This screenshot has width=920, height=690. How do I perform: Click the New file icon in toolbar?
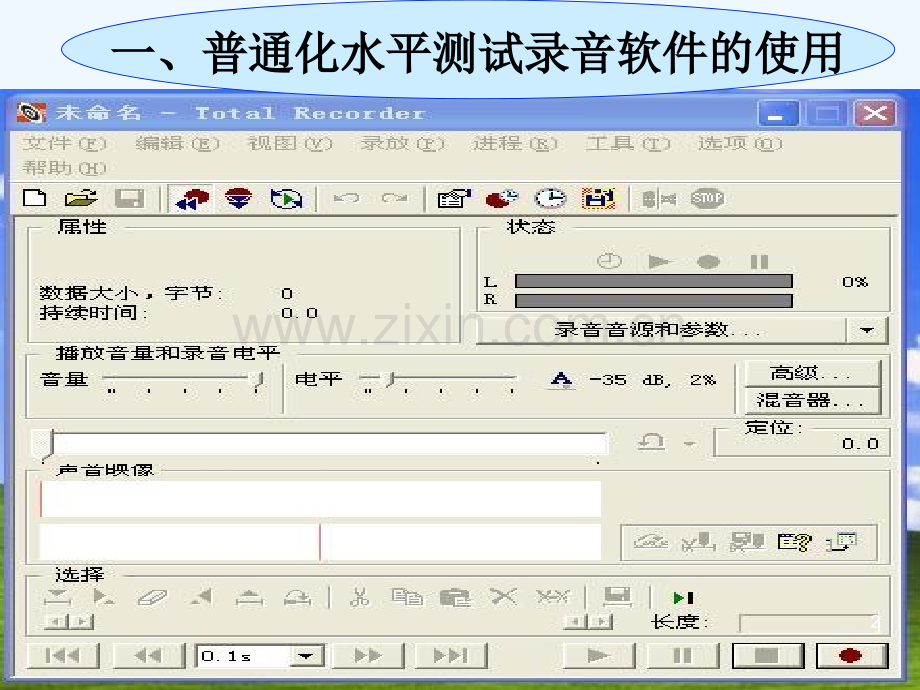[35, 198]
